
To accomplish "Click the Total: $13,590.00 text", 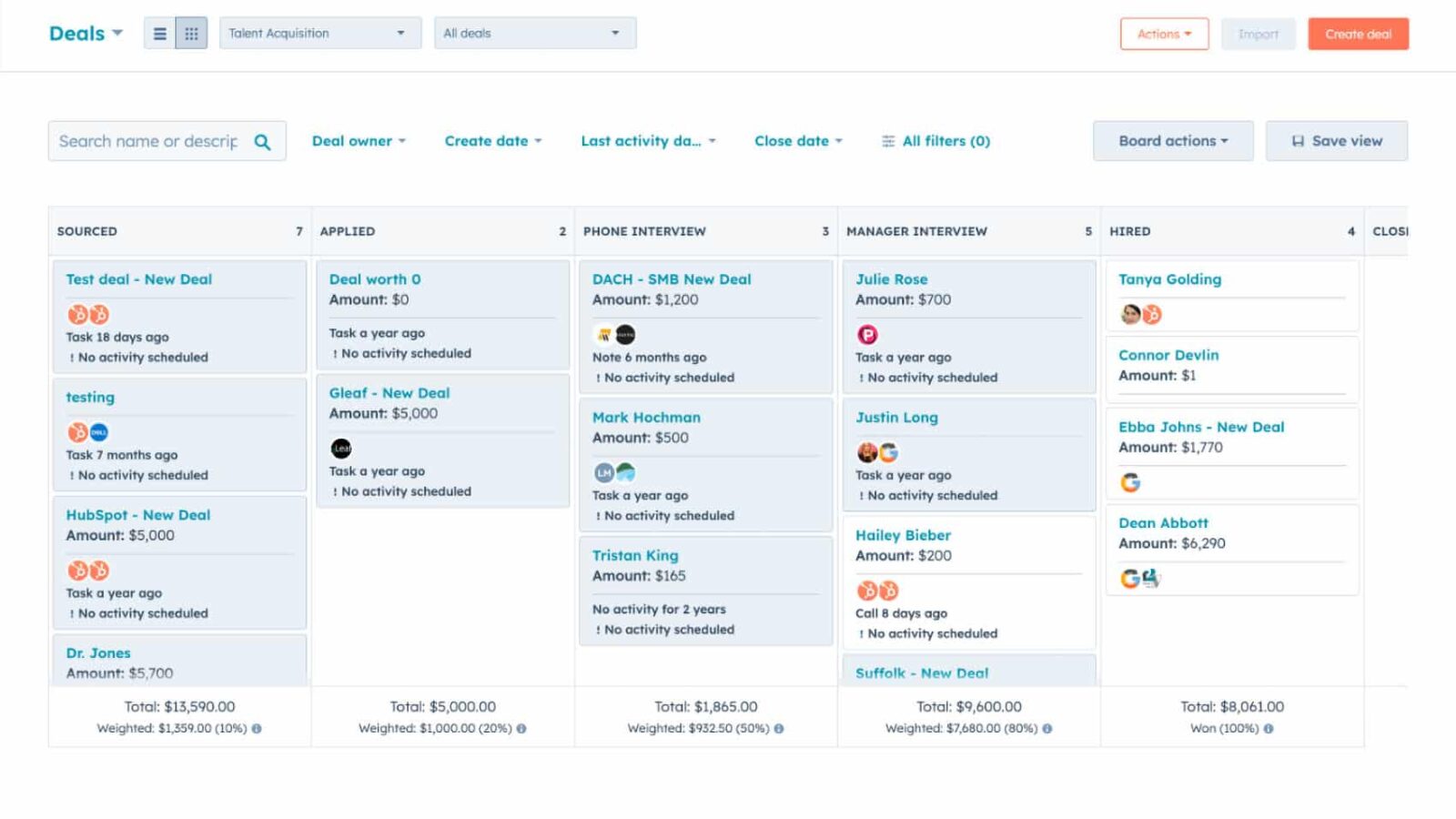I will tap(179, 707).
